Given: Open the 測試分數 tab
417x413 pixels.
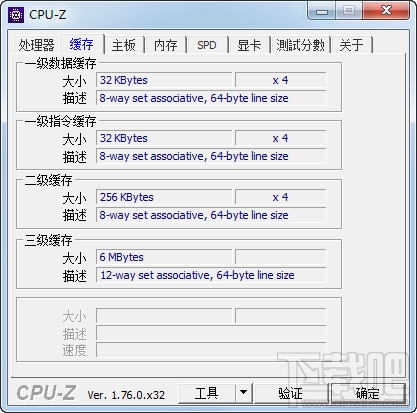Looking at the screenshot, I should pos(300,45).
